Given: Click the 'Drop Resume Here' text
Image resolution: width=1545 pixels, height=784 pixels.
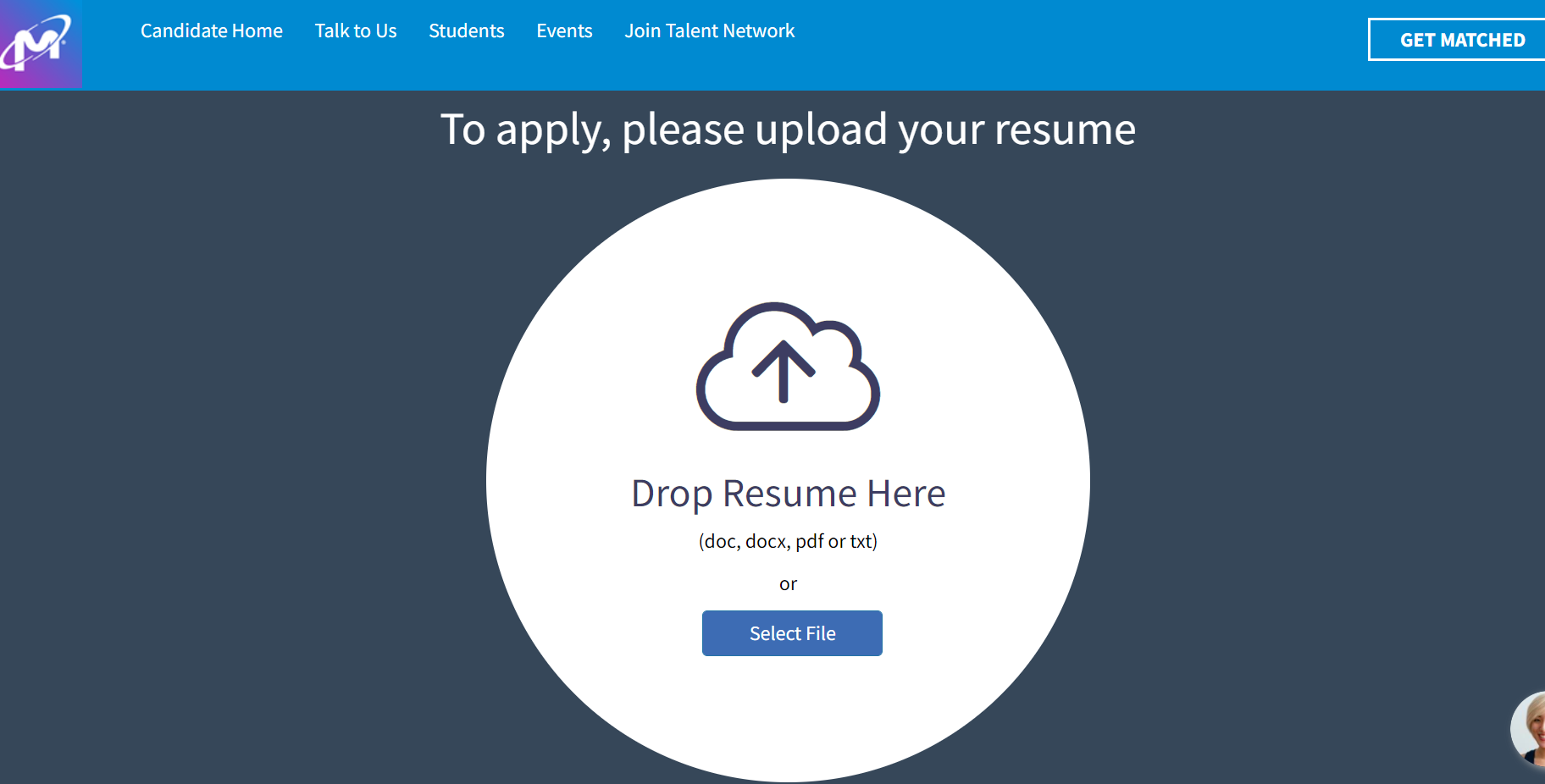Looking at the screenshot, I should coord(788,494).
